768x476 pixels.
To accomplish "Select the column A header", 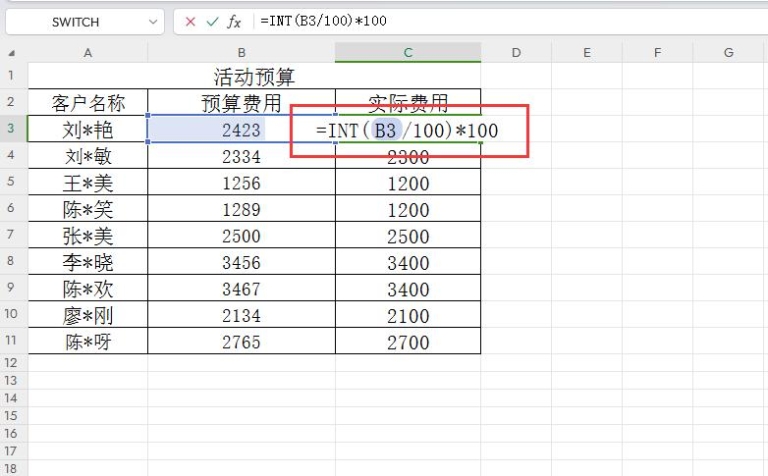I will pyautogui.click(x=88, y=52).
